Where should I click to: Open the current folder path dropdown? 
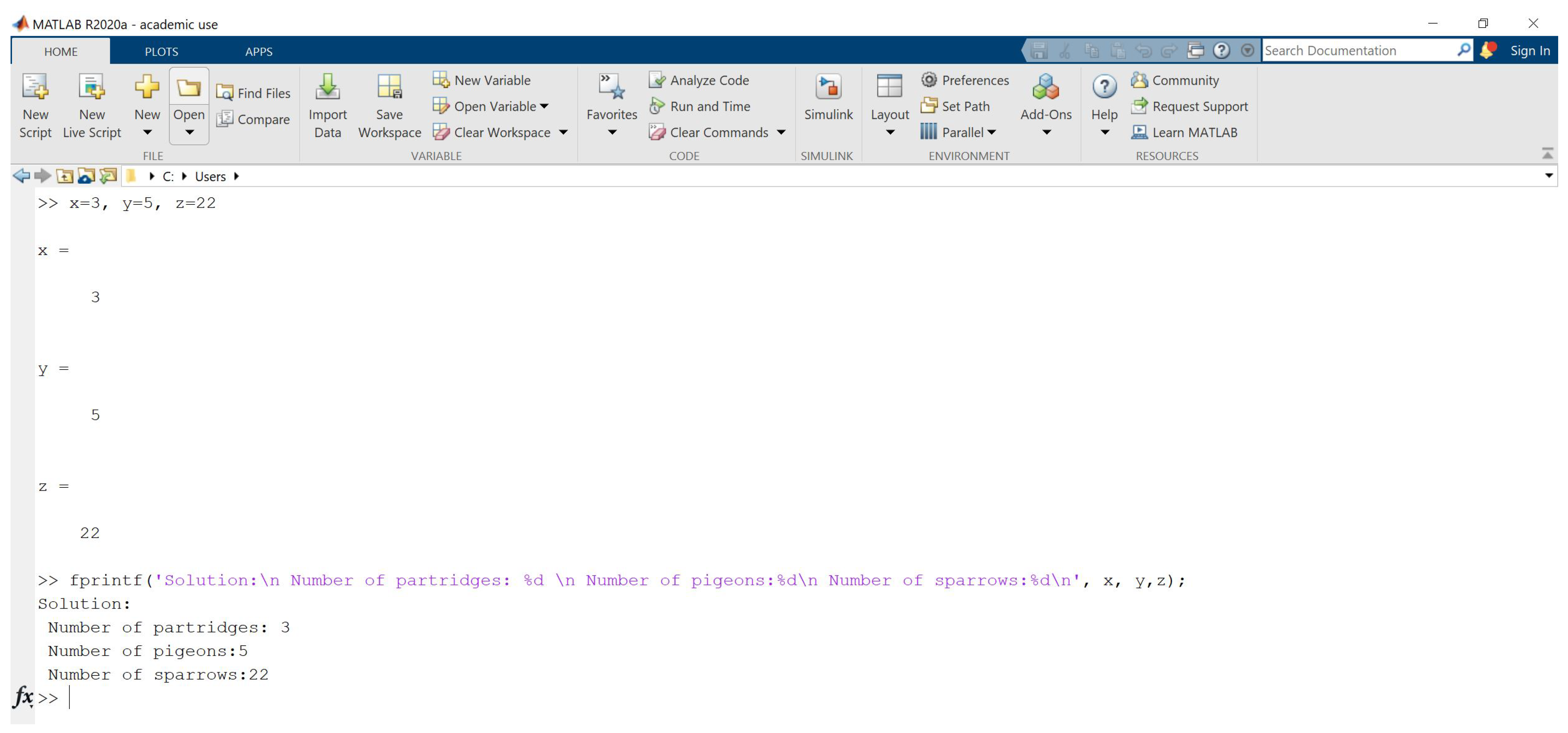[1548, 176]
